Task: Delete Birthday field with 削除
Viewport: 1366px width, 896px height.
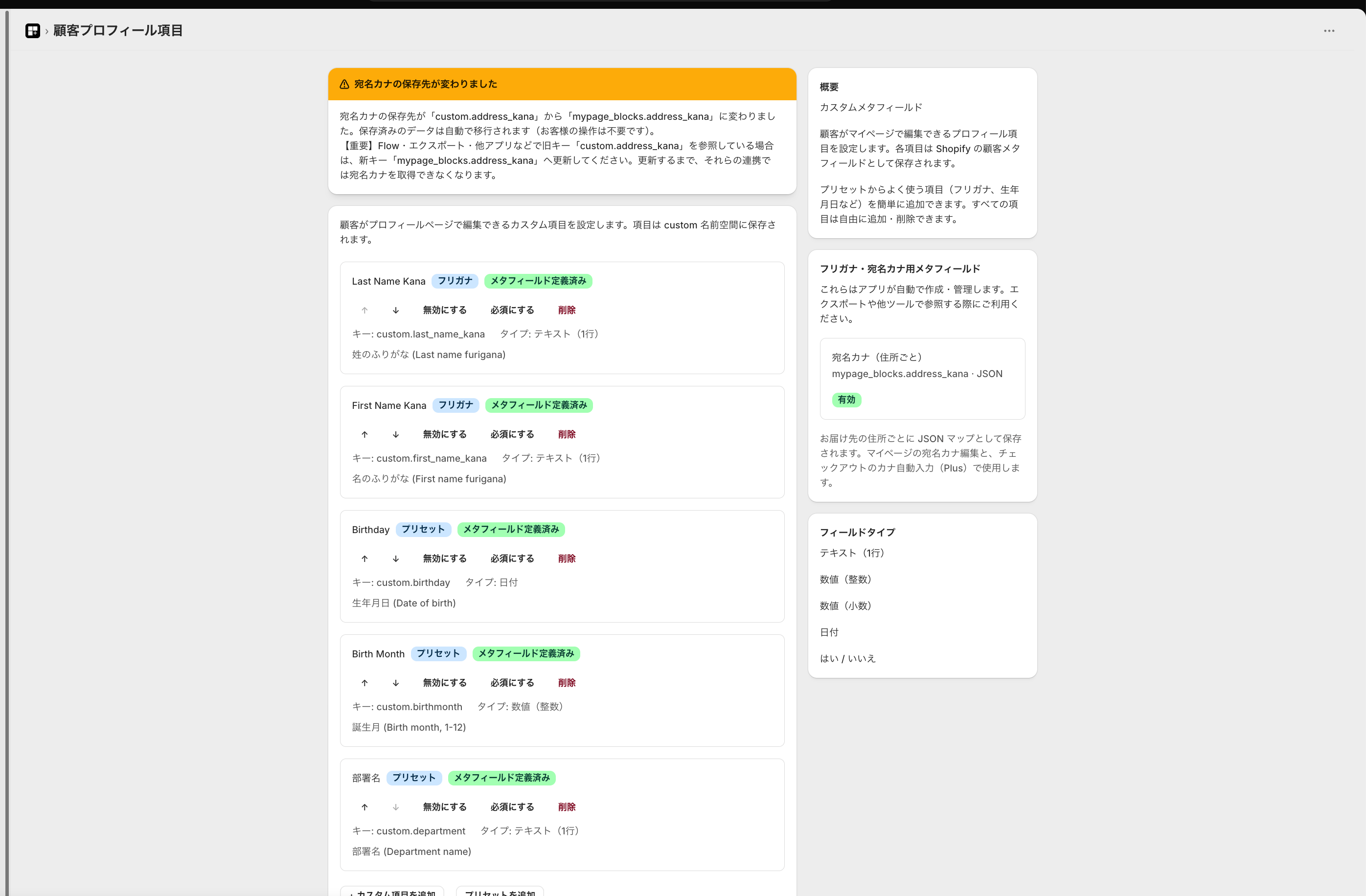Action: 567,559
